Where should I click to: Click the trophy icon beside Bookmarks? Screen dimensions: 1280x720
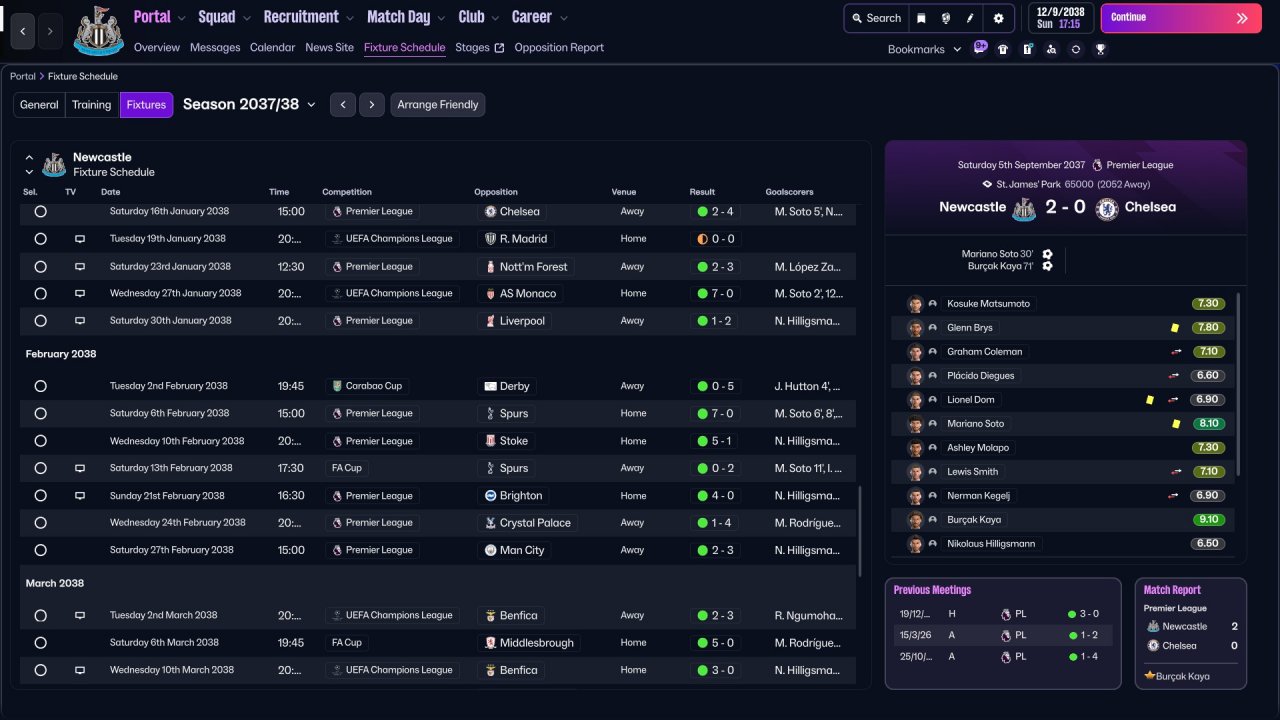[1100, 48]
